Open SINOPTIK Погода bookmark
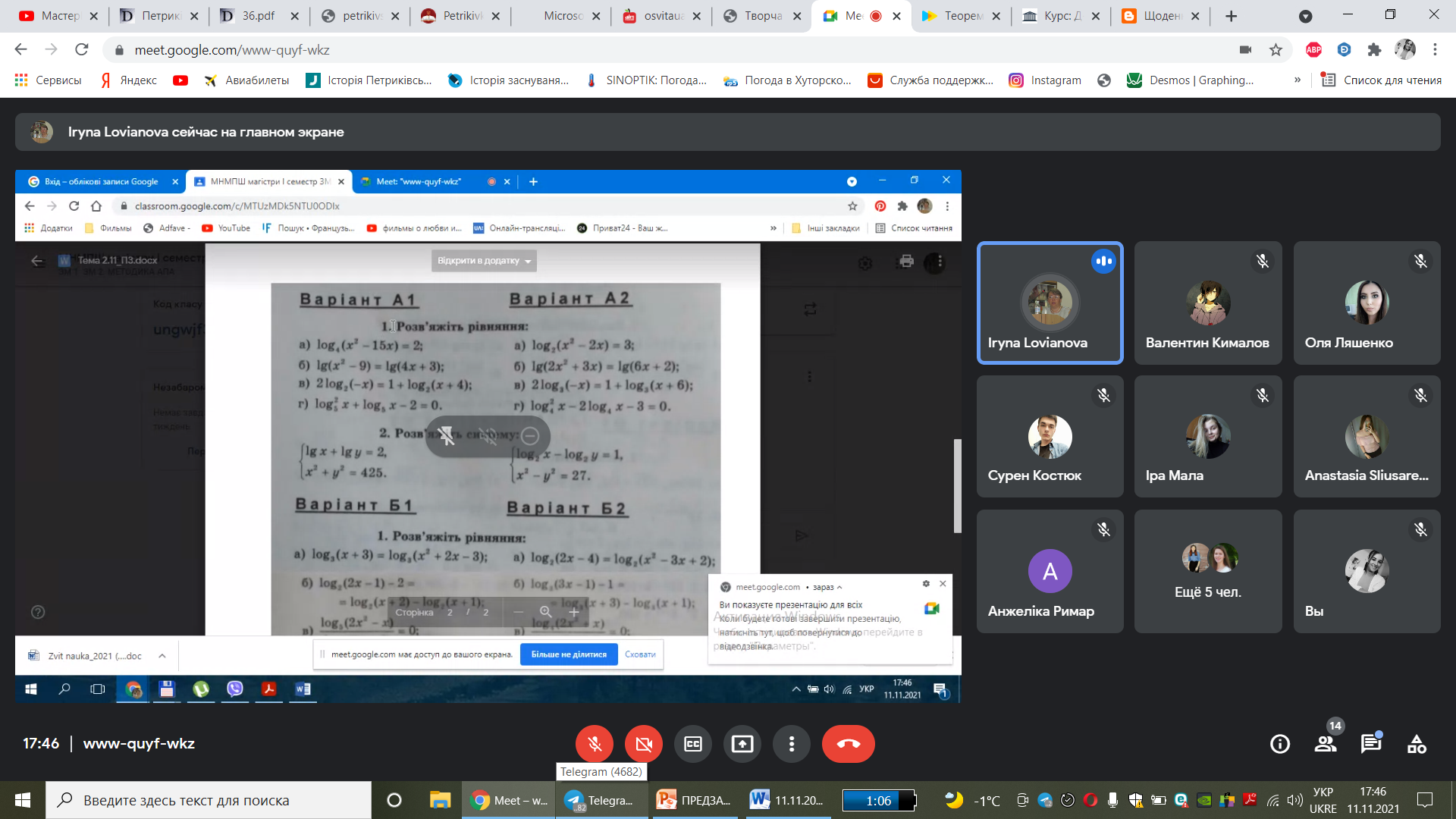This screenshot has width=1456, height=819. [x=646, y=80]
